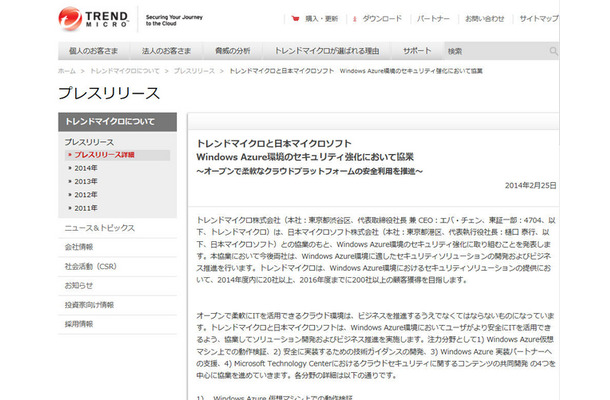Go to プレスリリース in the breadcrumb

[x=194, y=71]
